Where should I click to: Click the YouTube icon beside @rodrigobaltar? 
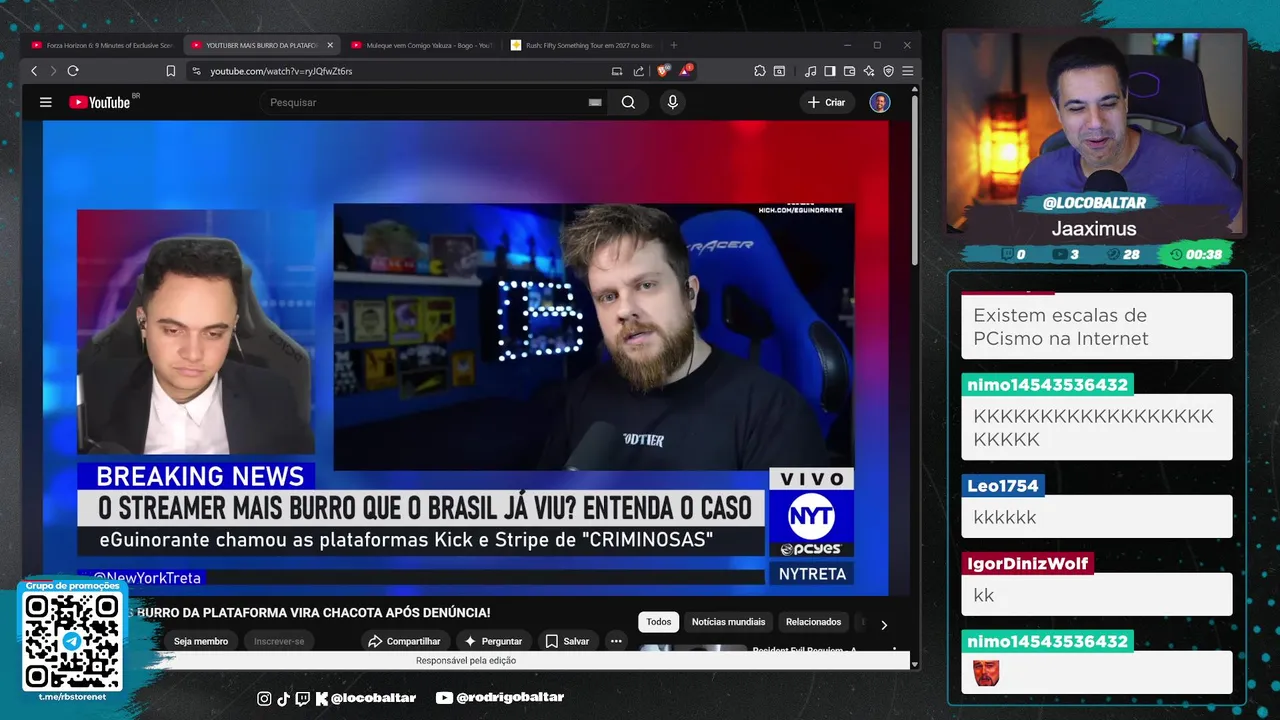click(444, 698)
